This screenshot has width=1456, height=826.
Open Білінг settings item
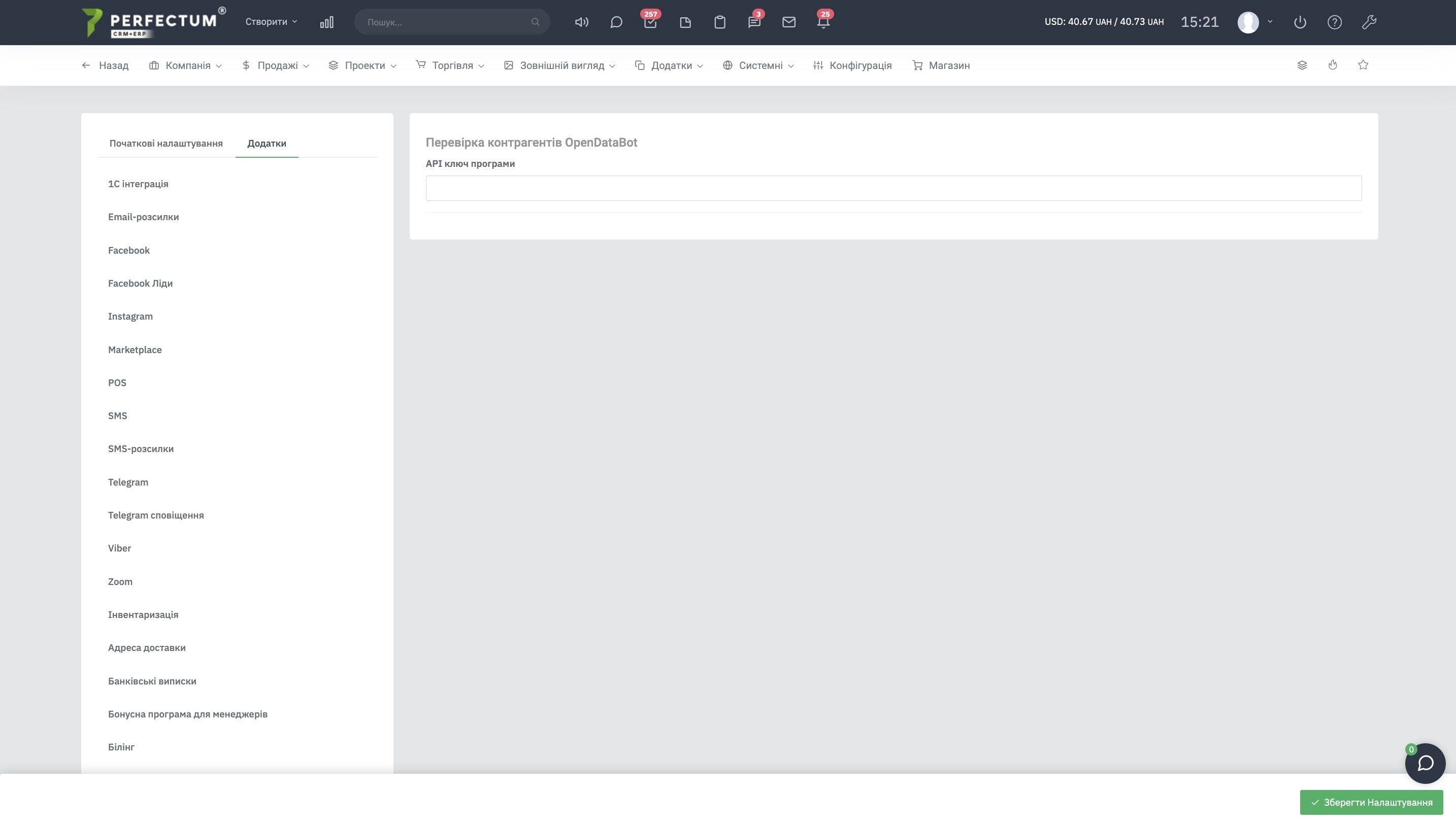tap(121, 747)
